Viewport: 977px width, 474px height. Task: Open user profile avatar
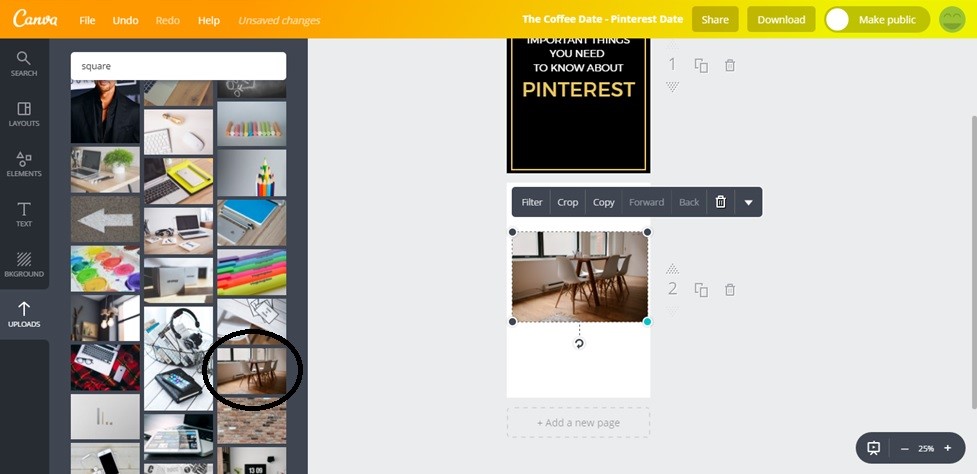coord(951,19)
